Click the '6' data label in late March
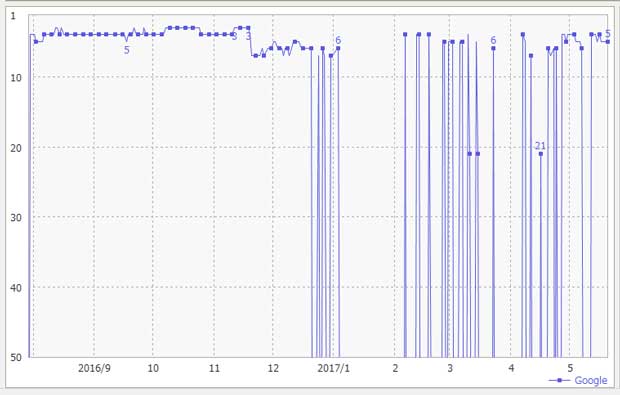This screenshot has height=395, width=620. pyautogui.click(x=493, y=40)
